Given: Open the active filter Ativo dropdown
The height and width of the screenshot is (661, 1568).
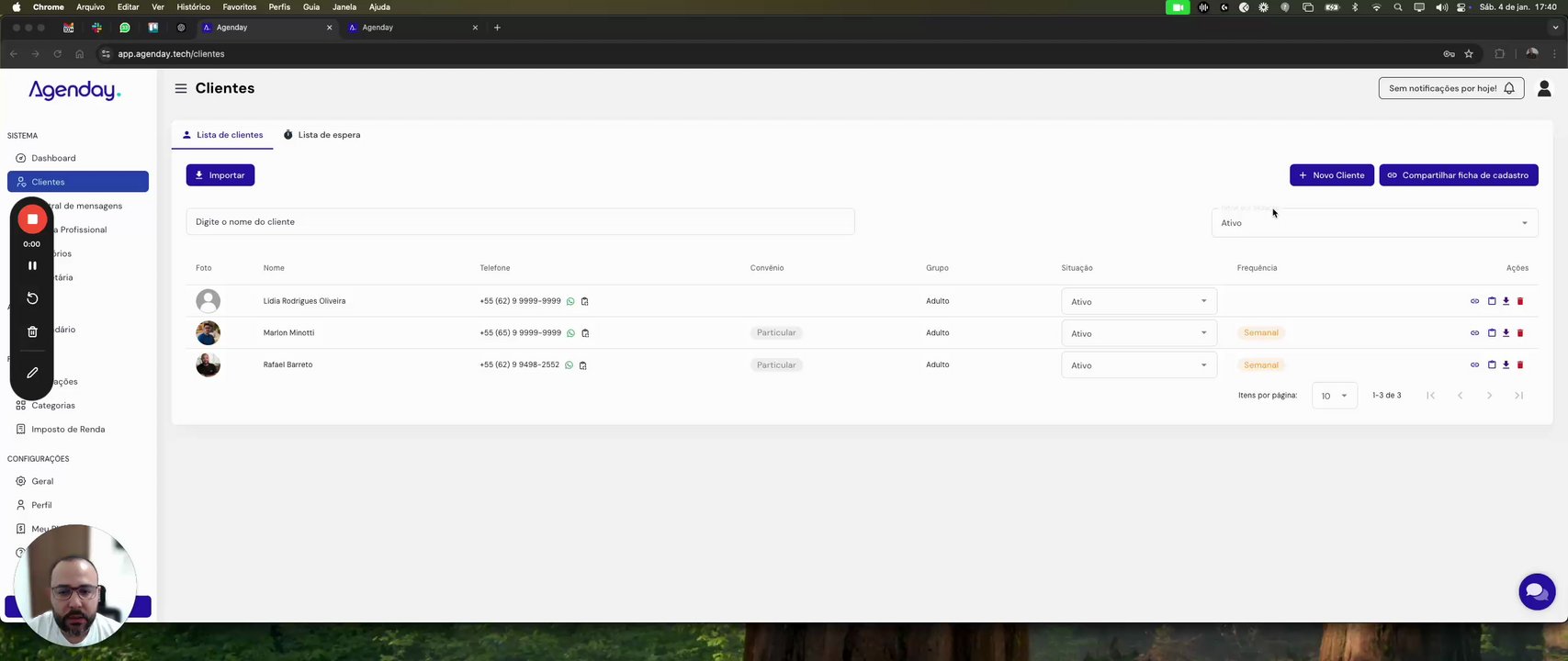Looking at the screenshot, I should tap(1374, 223).
